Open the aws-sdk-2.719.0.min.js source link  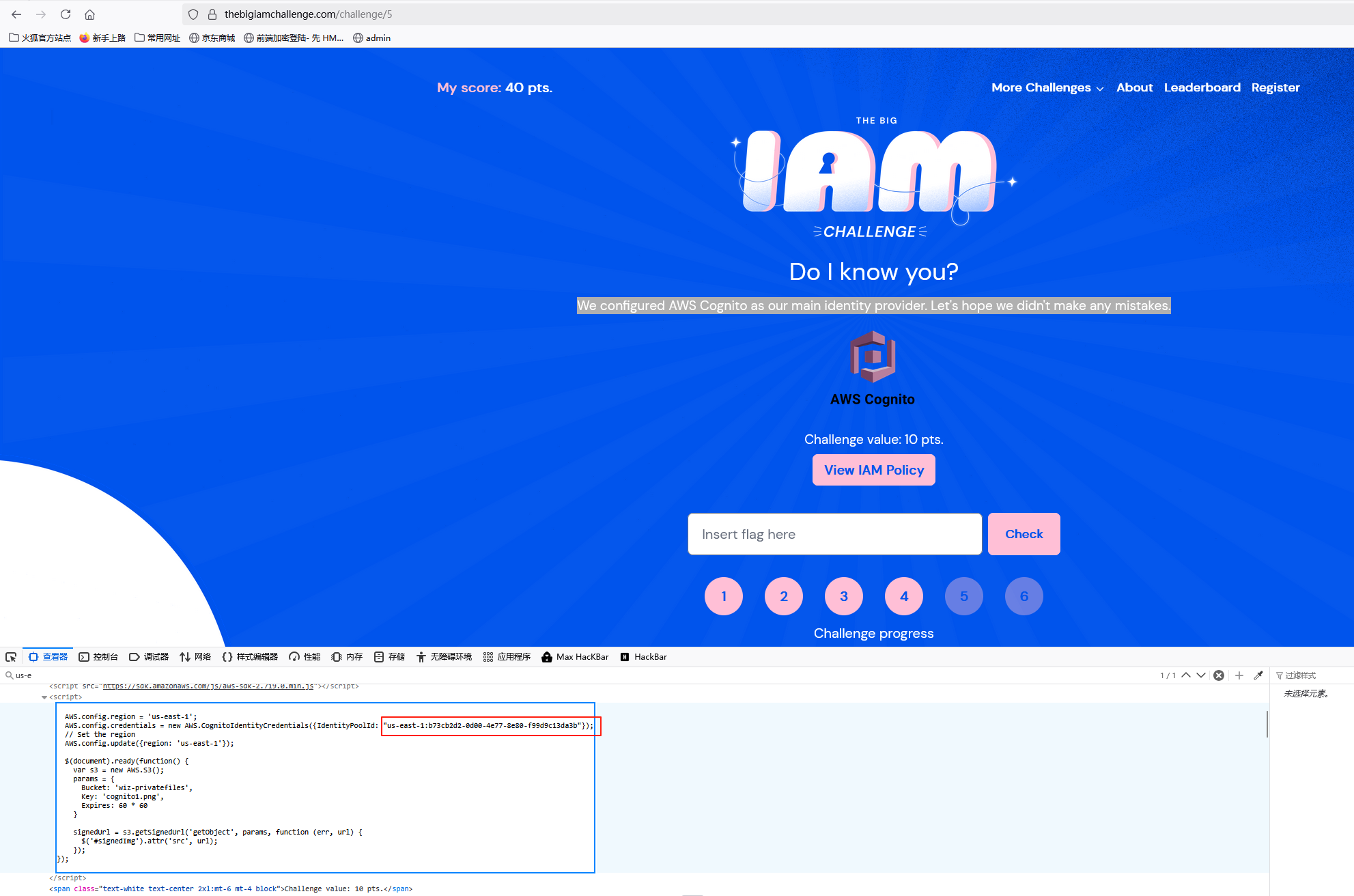coord(208,686)
